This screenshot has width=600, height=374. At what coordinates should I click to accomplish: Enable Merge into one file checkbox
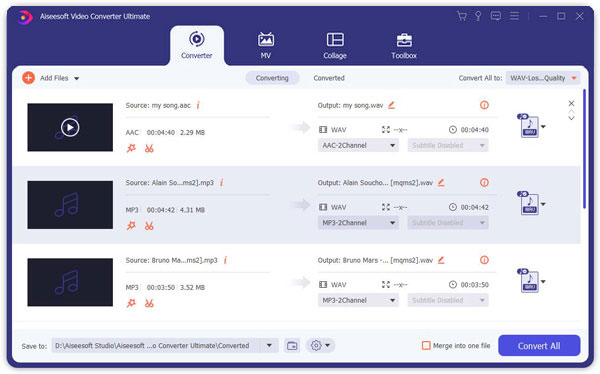[426, 346]
